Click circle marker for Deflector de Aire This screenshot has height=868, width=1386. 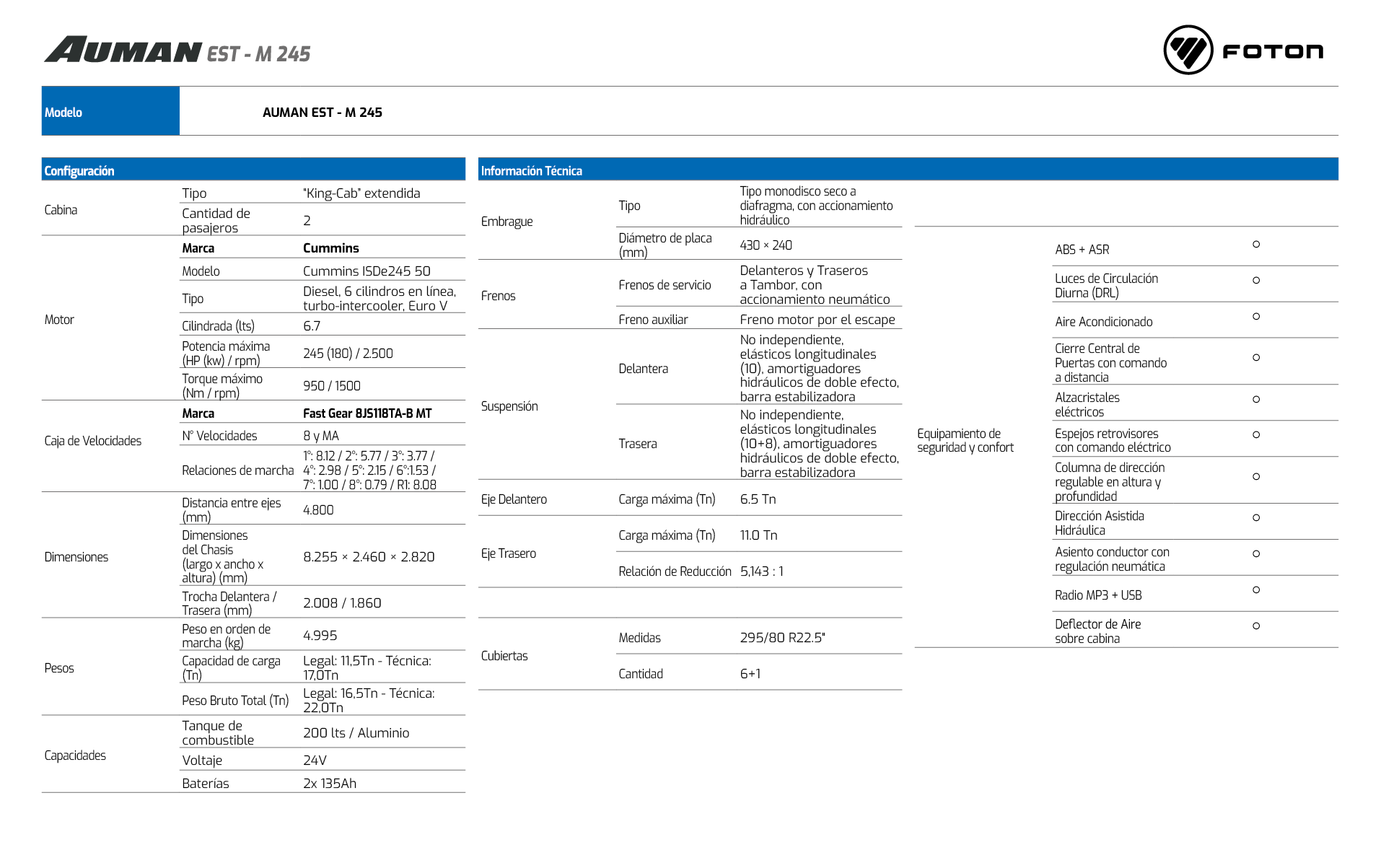pyautogui.click(x=1256, y=626)
